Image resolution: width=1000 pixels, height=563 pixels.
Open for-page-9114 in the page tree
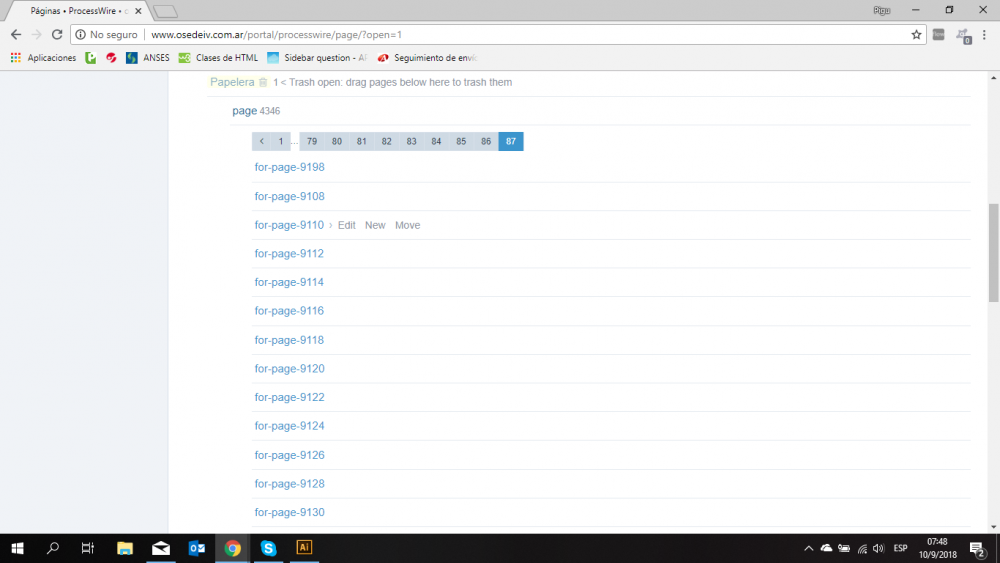tap(289, 282)
